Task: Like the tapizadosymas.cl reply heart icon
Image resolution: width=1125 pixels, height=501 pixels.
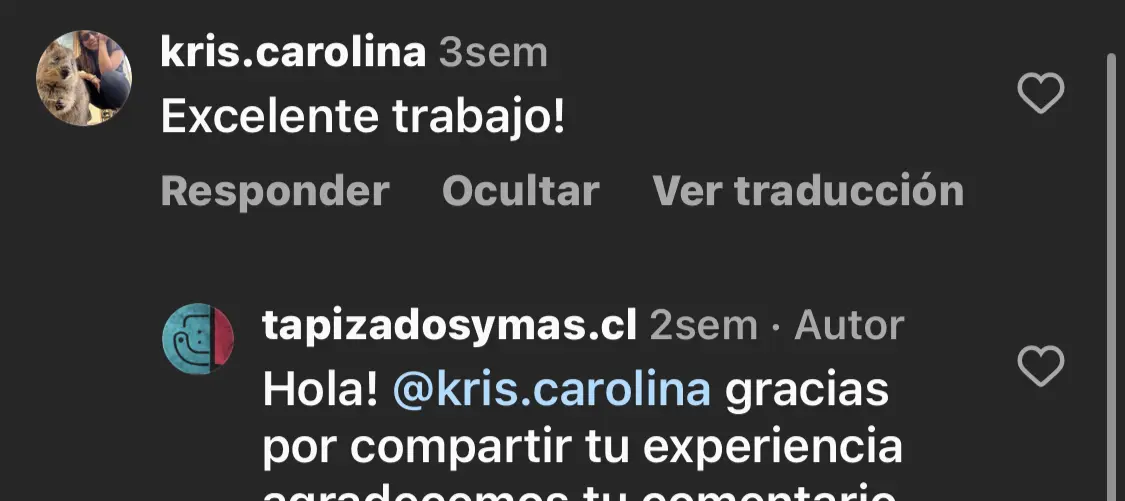Action: (1040, 365)
